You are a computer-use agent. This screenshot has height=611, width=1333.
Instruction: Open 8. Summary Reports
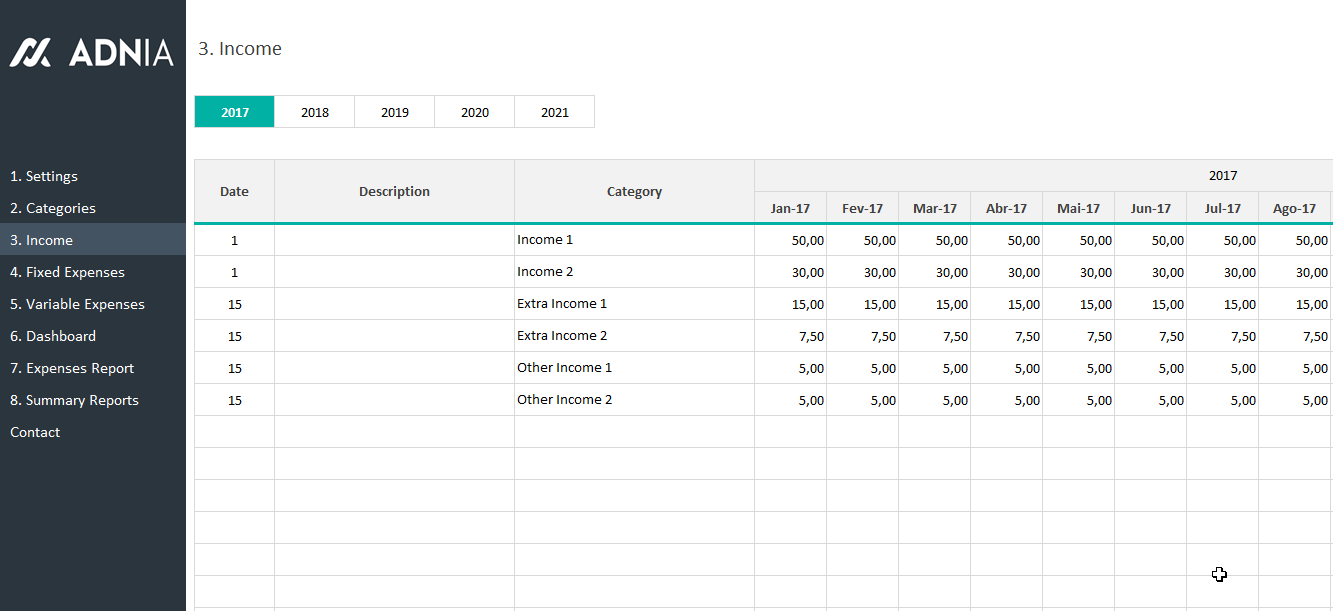(x=74, y=400)
